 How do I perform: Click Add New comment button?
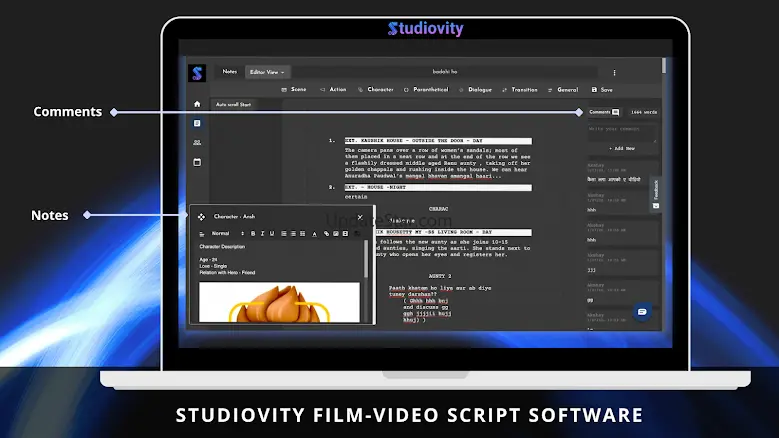coord(622,148)
